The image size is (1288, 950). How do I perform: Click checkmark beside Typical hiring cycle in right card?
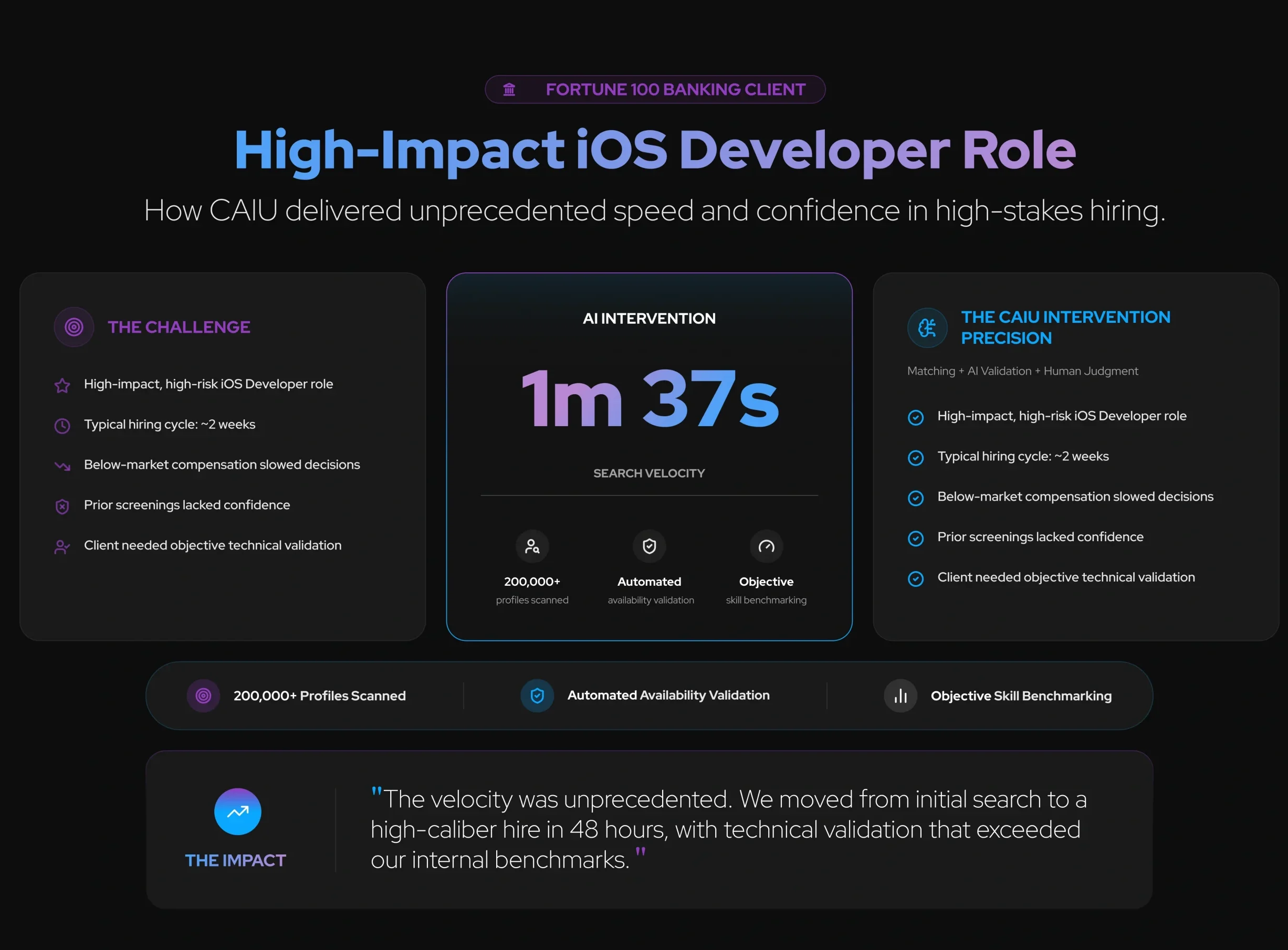pyautogui.click(x=915, y=458)
